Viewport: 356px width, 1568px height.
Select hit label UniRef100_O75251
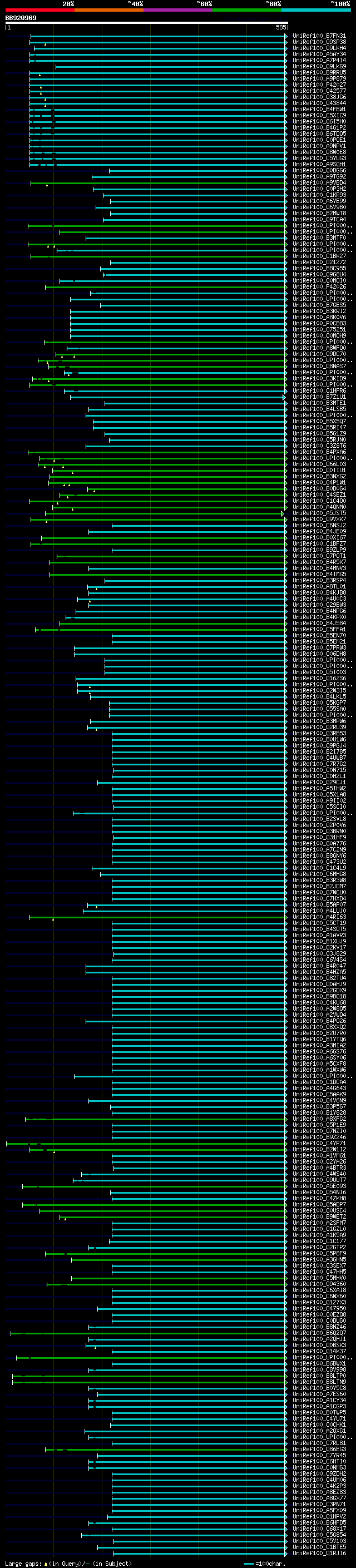(x=319, y=329)
